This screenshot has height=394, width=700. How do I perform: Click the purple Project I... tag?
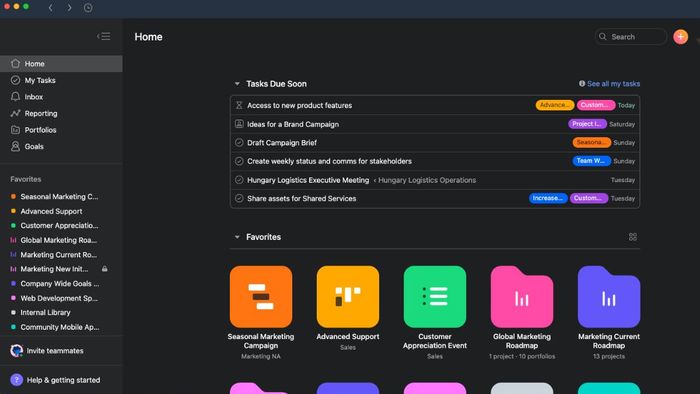(587, 124)
